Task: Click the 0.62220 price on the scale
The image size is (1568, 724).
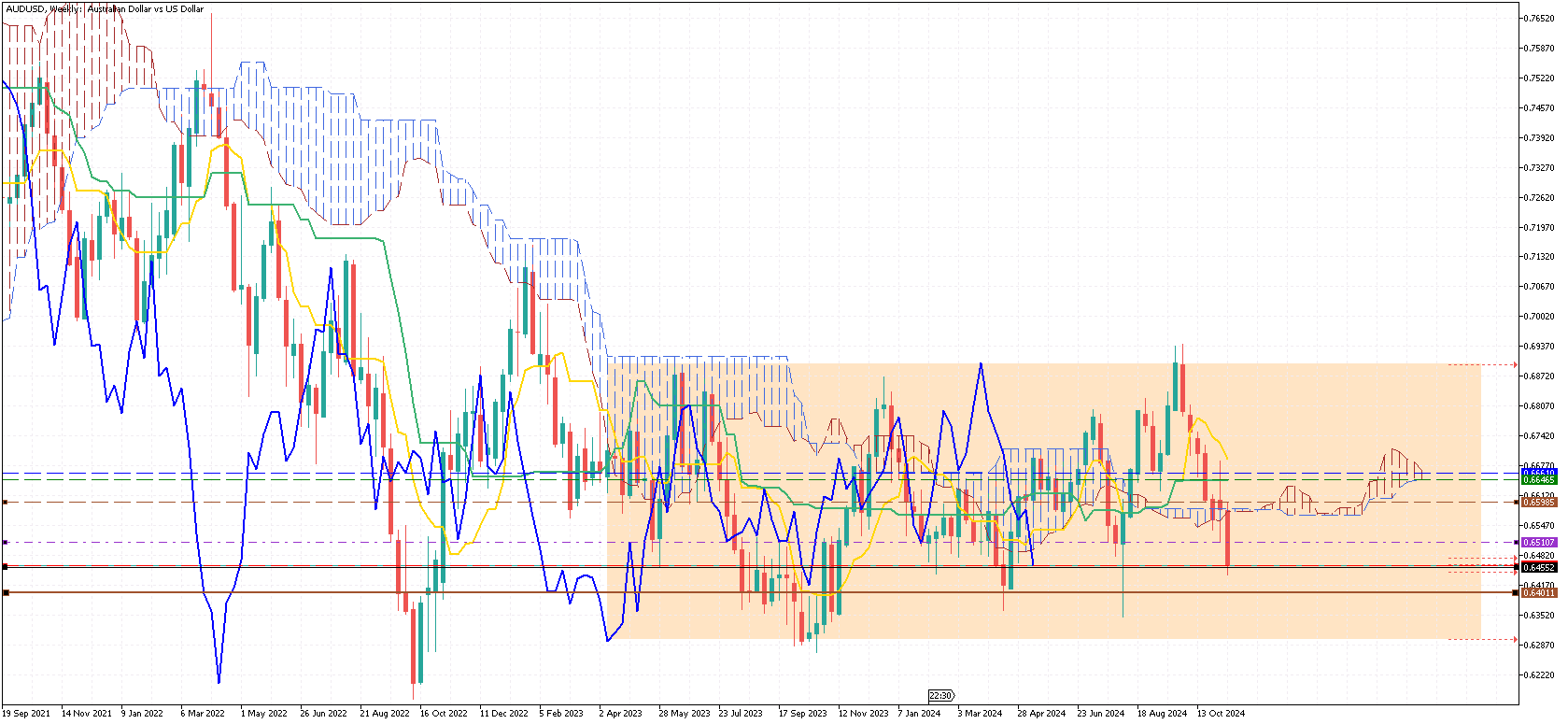Action: click(x=1541, y=674)
